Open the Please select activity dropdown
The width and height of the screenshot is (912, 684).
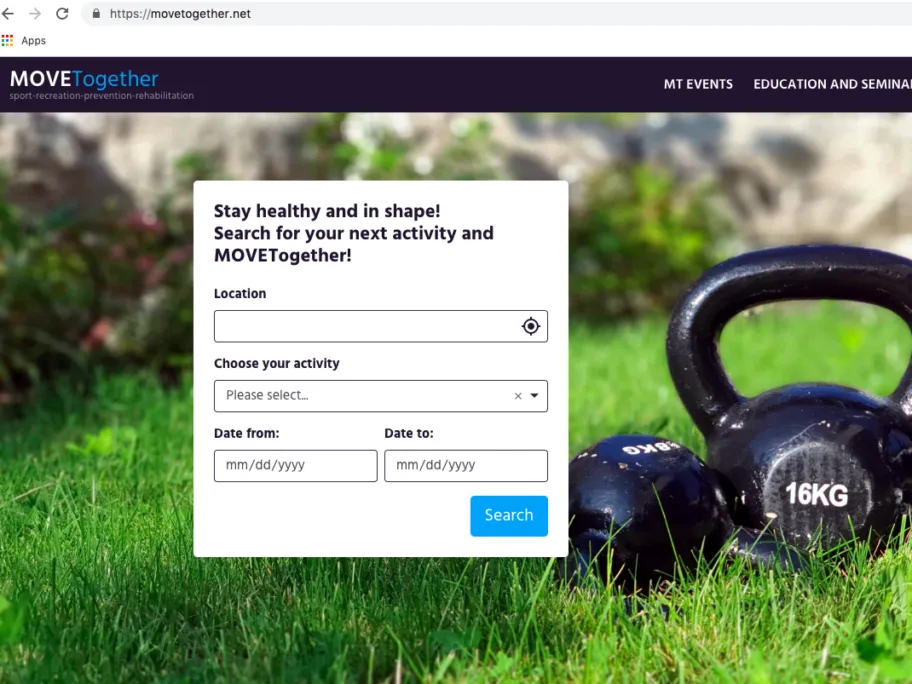pyautogui.click(x=380, y=396)
